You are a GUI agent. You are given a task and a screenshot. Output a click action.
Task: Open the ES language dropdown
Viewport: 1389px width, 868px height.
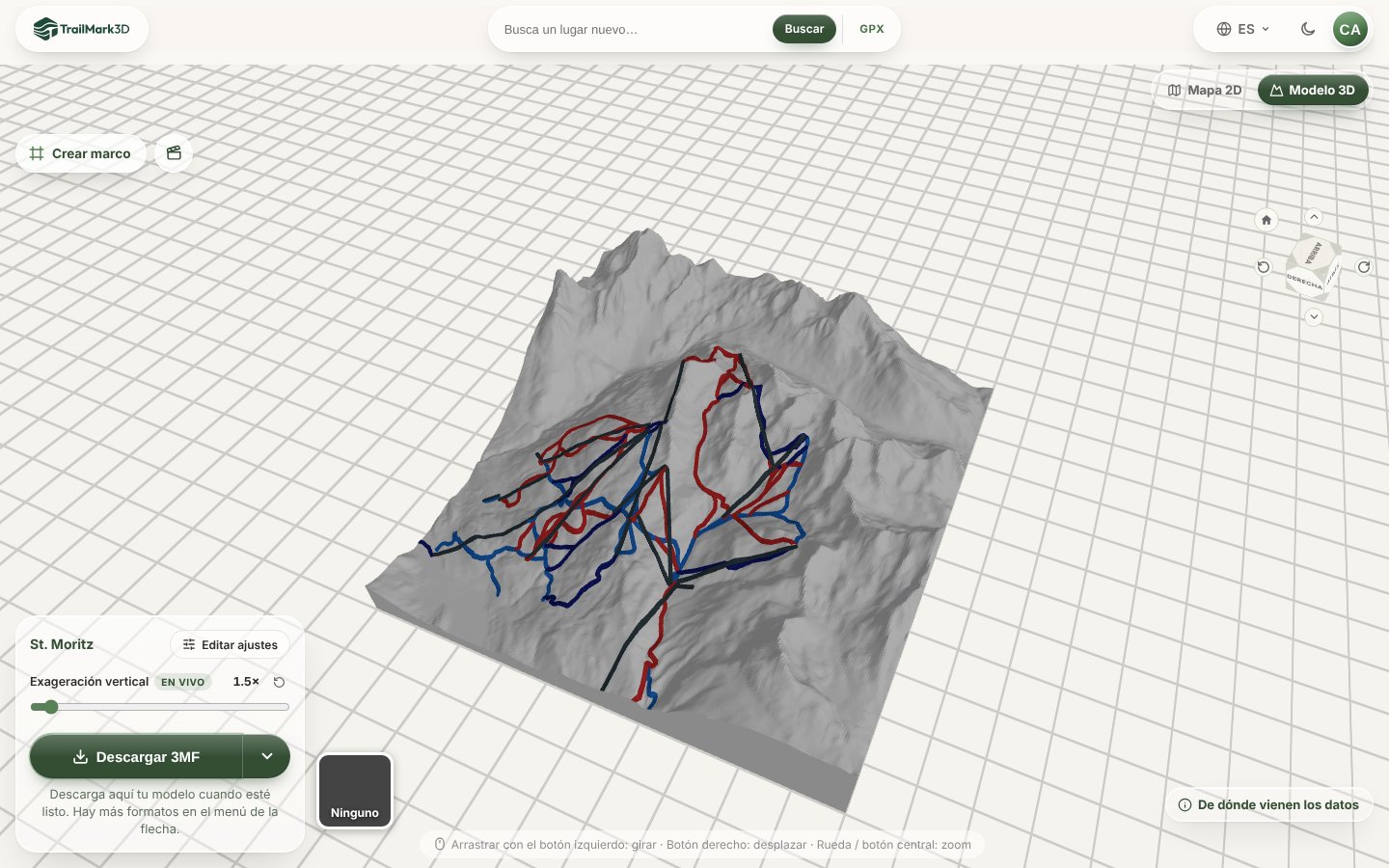(x=1242, y=29)
